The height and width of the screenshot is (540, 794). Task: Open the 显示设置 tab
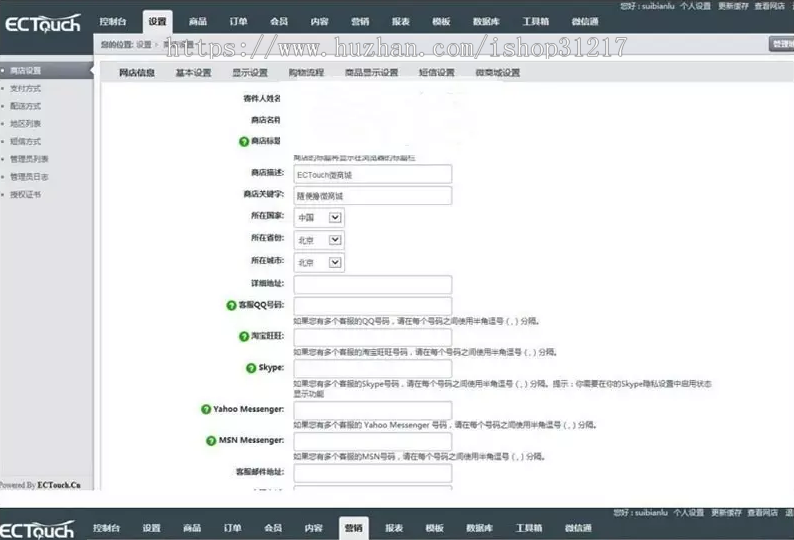click(x=250, y=73)
